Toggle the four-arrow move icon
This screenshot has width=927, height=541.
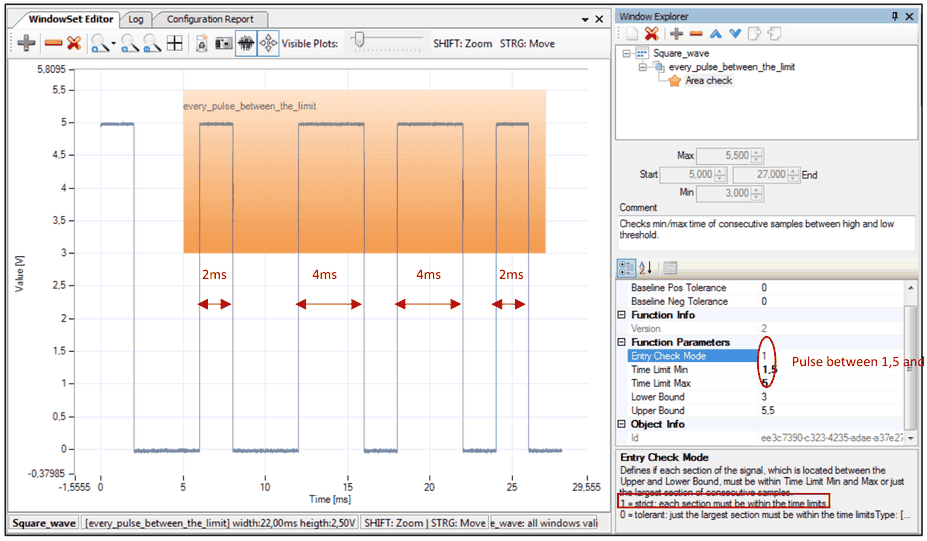pos(268,43)
